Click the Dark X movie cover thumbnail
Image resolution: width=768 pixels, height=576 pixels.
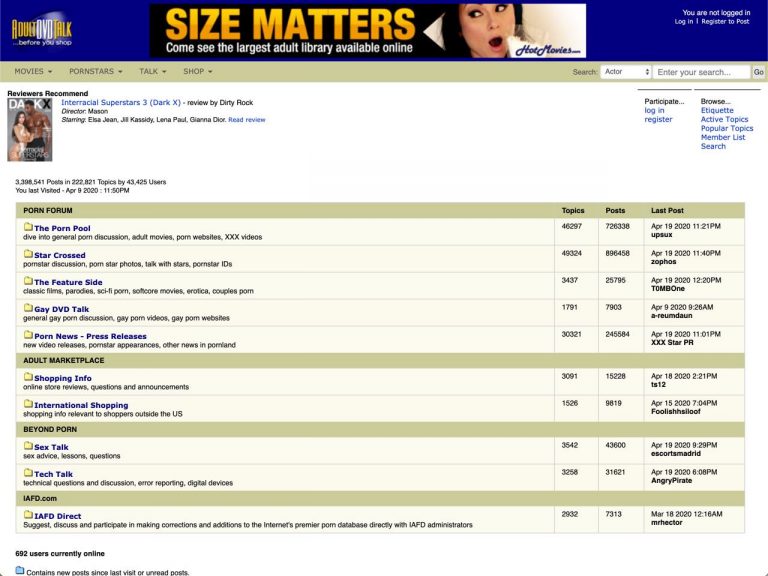[29, 130]
